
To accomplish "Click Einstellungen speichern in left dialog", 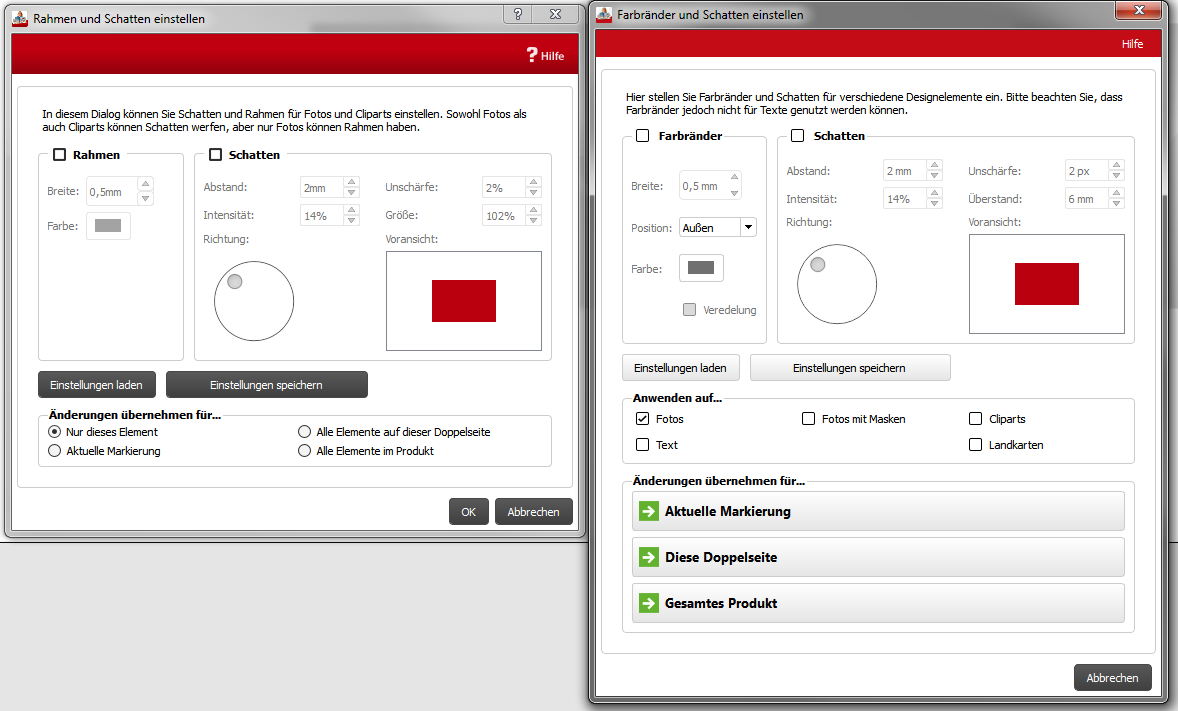I will point(267,385).
